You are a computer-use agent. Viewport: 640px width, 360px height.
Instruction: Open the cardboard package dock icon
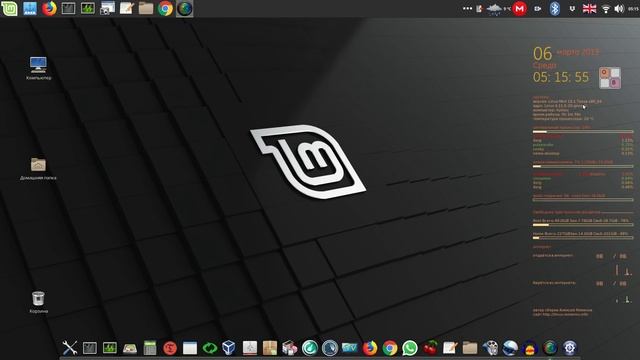point(270,348)
